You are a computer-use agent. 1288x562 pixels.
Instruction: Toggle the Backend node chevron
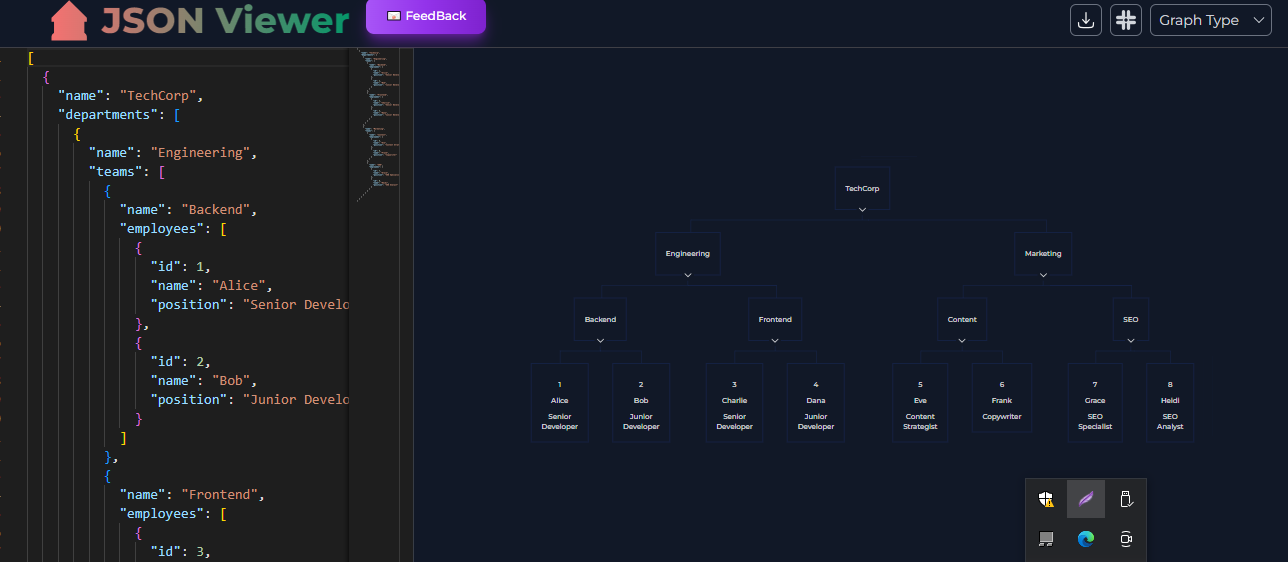tap(601, 341)
